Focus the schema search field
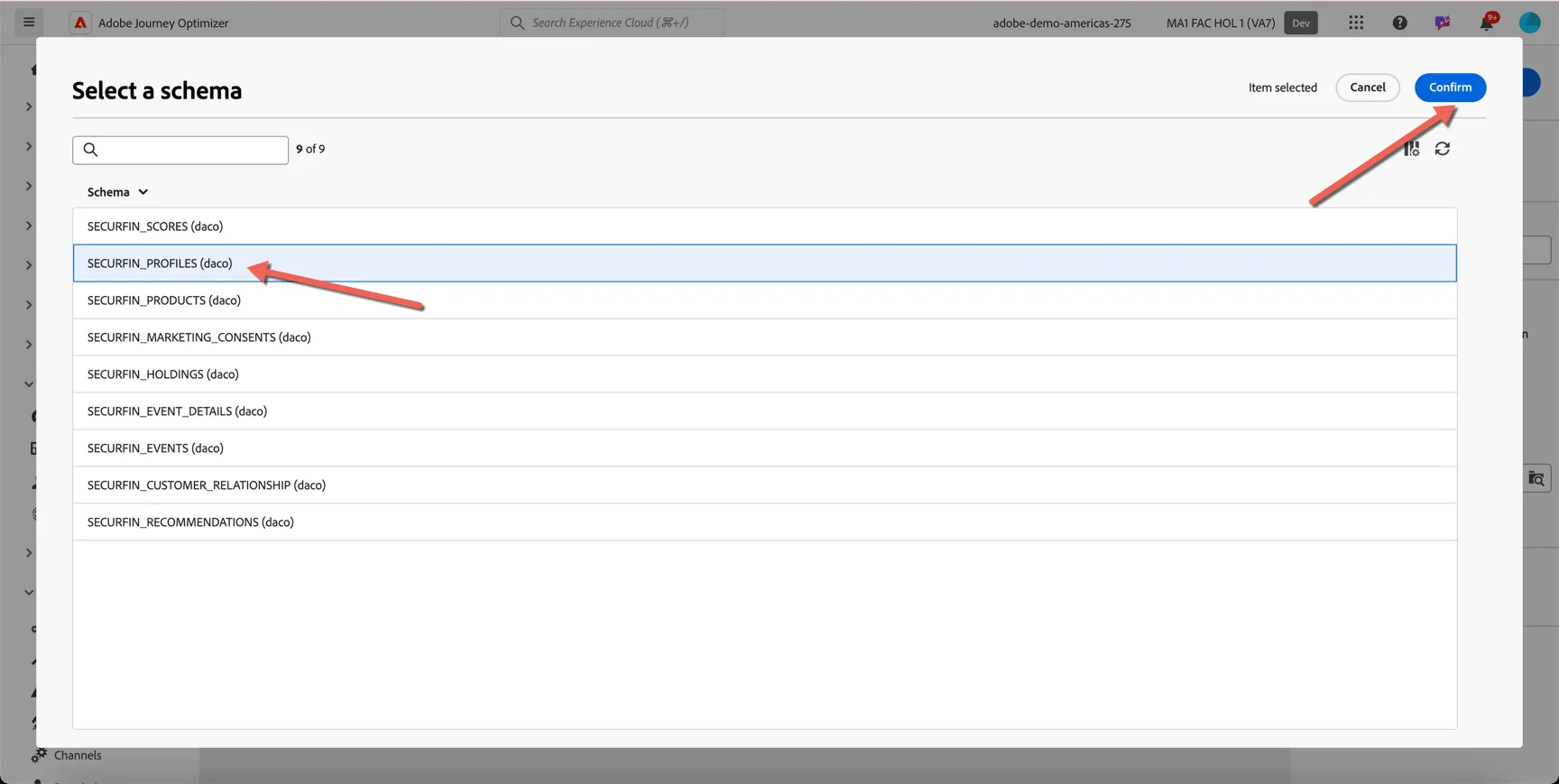 (180, 150)
